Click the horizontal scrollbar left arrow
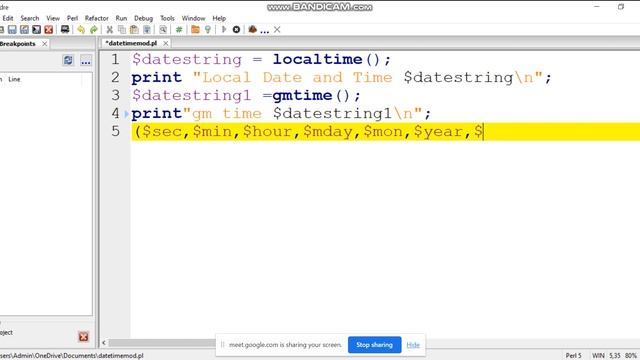640x360 pixels. (104, 342)
